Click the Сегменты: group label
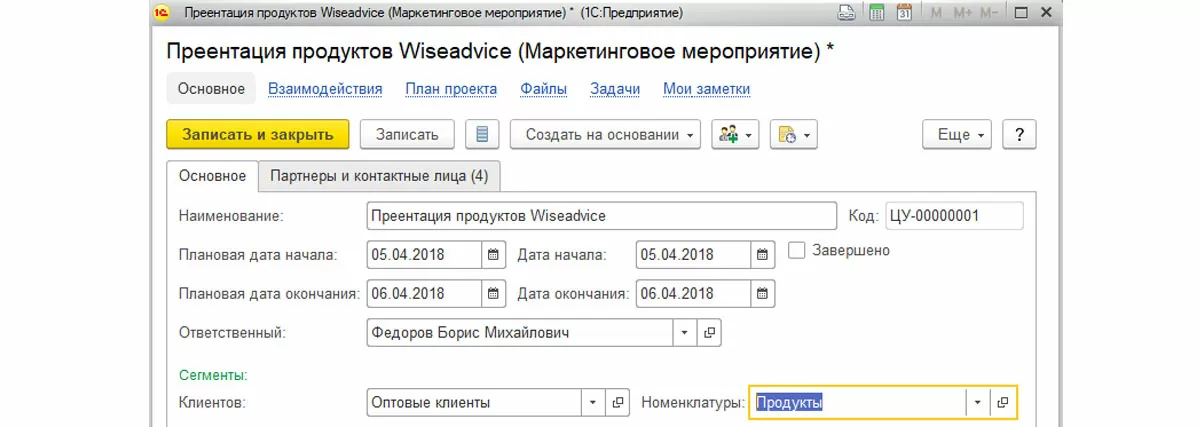Viewport: 1200px width, 427px height. [x=213, y=375]
